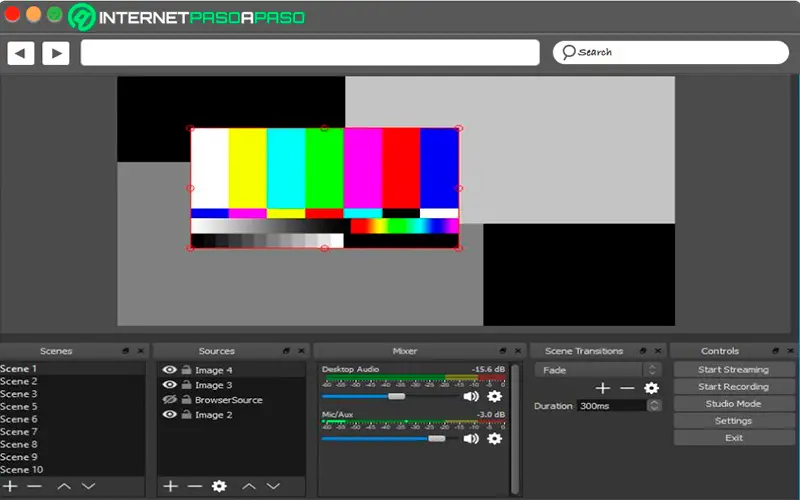Select Scene 5 in list
This screenshot has width=800, height=500.
[72, 407]
